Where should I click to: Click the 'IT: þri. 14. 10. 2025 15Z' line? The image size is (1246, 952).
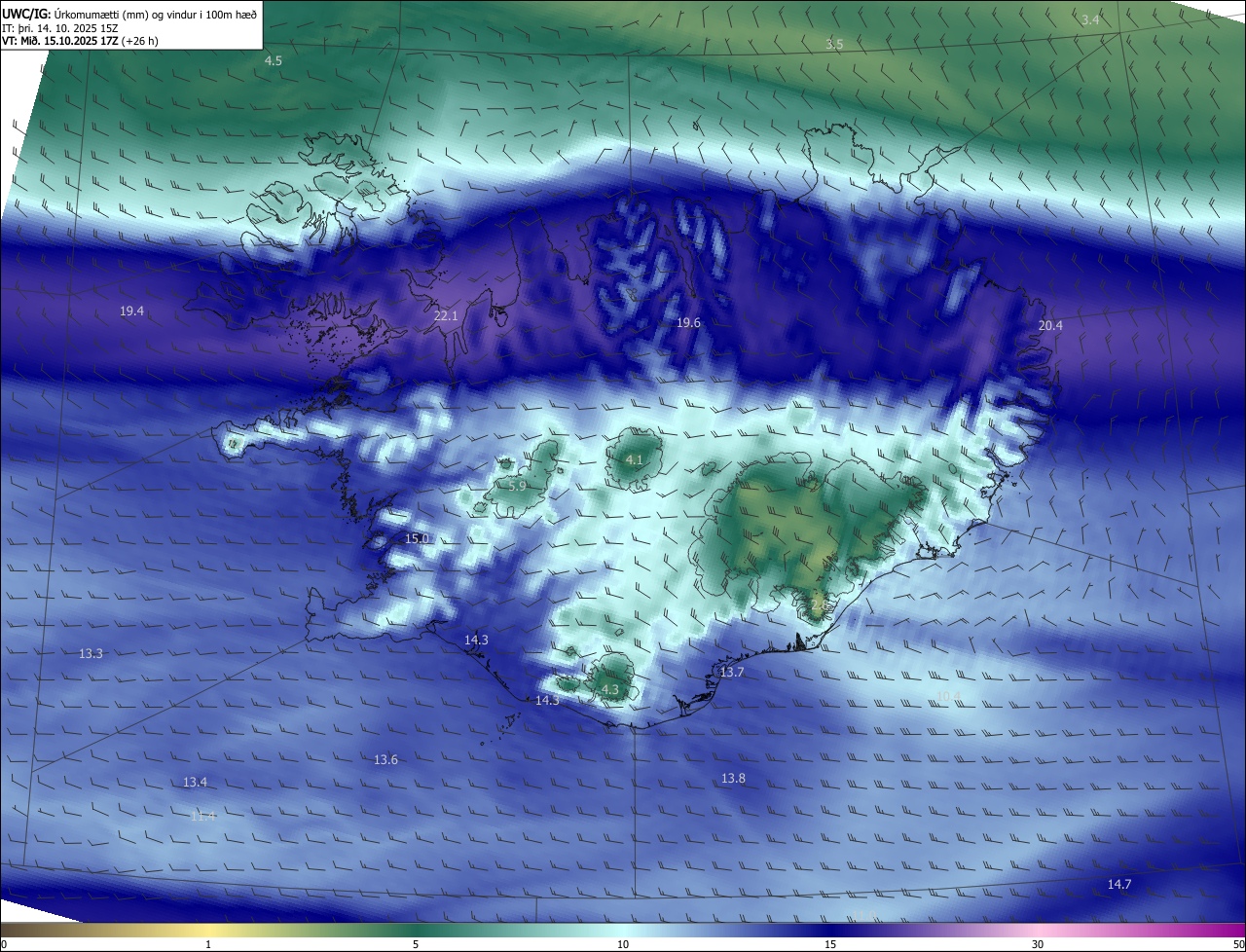click(62, 28)
